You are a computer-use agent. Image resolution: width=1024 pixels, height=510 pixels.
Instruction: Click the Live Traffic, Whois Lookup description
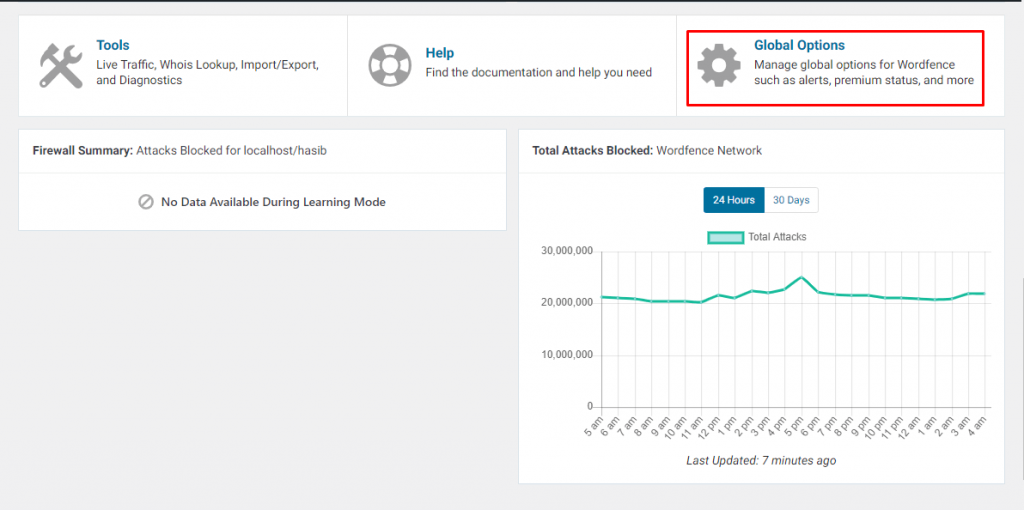pos(207,72)
